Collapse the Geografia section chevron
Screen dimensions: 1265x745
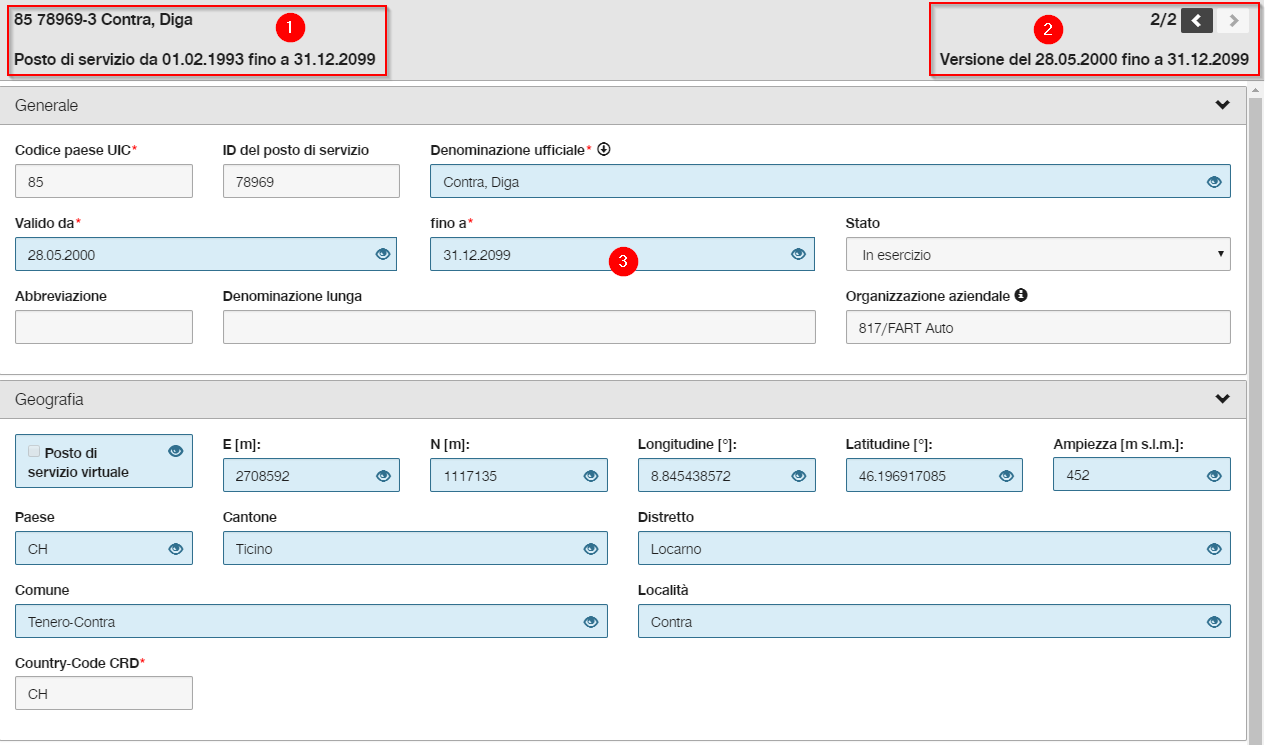(1222, 399)
